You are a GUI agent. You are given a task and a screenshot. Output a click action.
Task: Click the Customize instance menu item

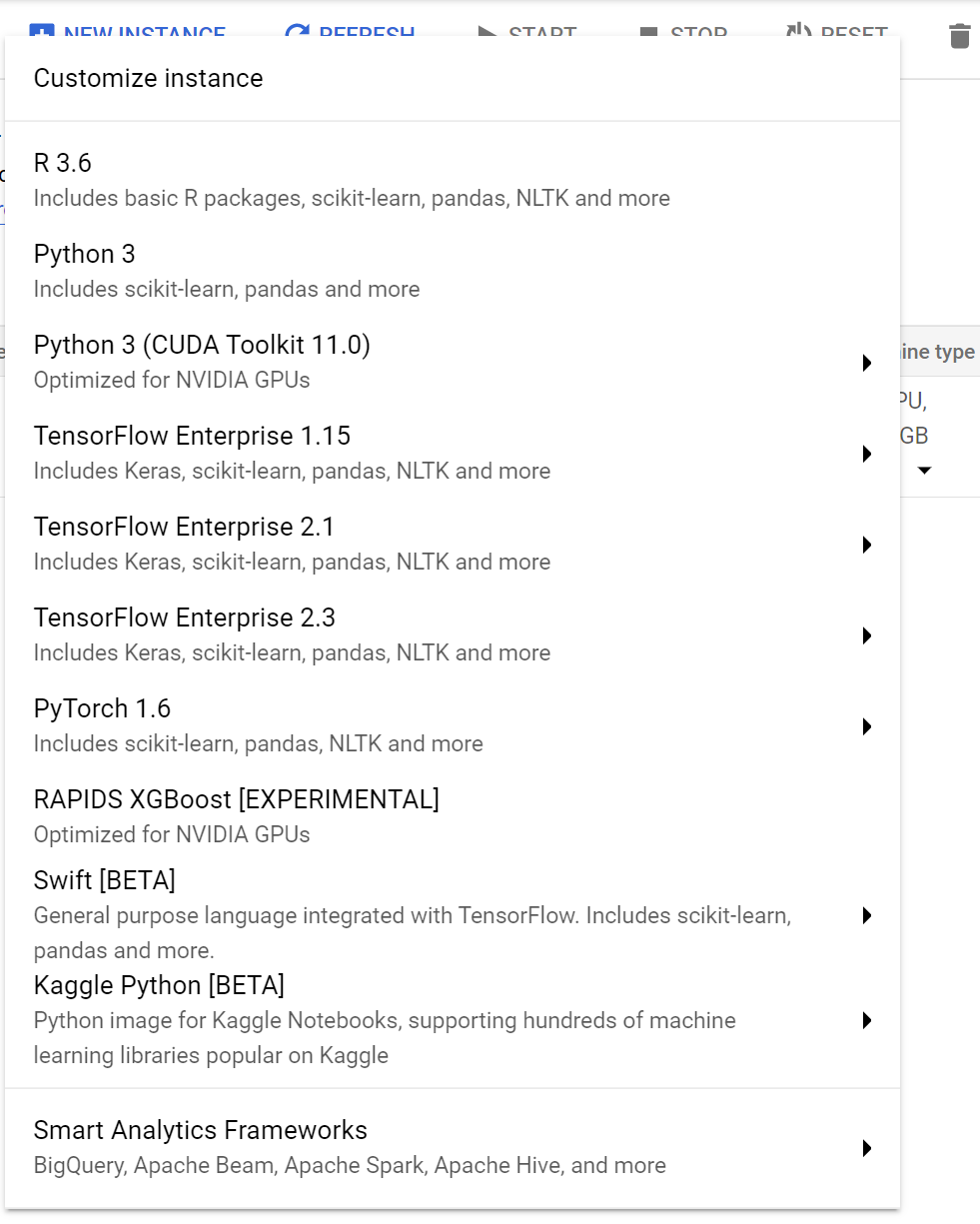[x=149, y=78]
